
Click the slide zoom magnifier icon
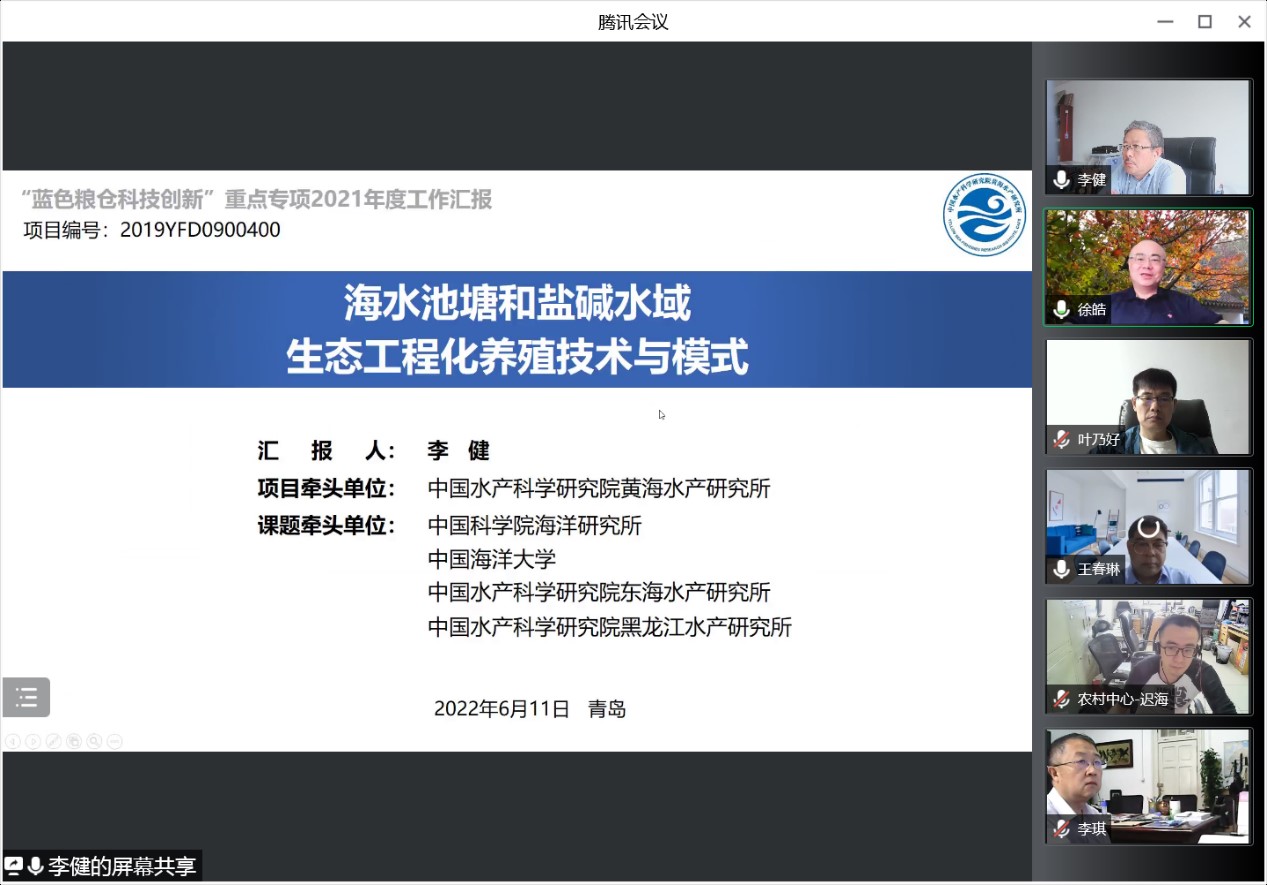(x=94, y=741)
